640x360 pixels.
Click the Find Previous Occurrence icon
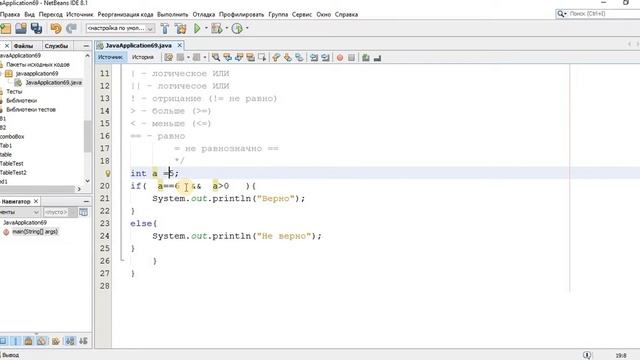[227, 58]
